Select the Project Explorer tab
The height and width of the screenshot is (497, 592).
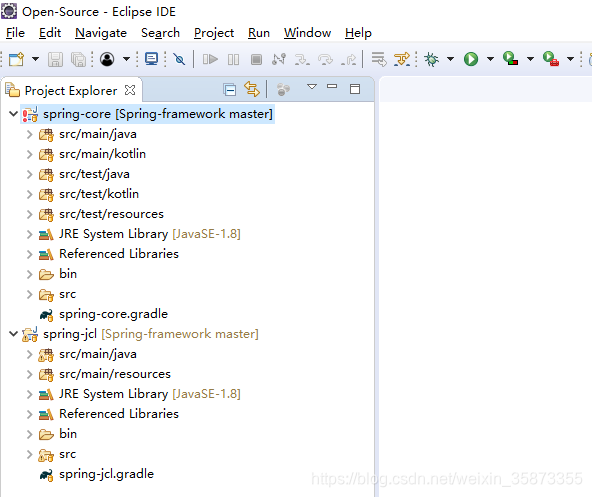[x=71, y=91]
